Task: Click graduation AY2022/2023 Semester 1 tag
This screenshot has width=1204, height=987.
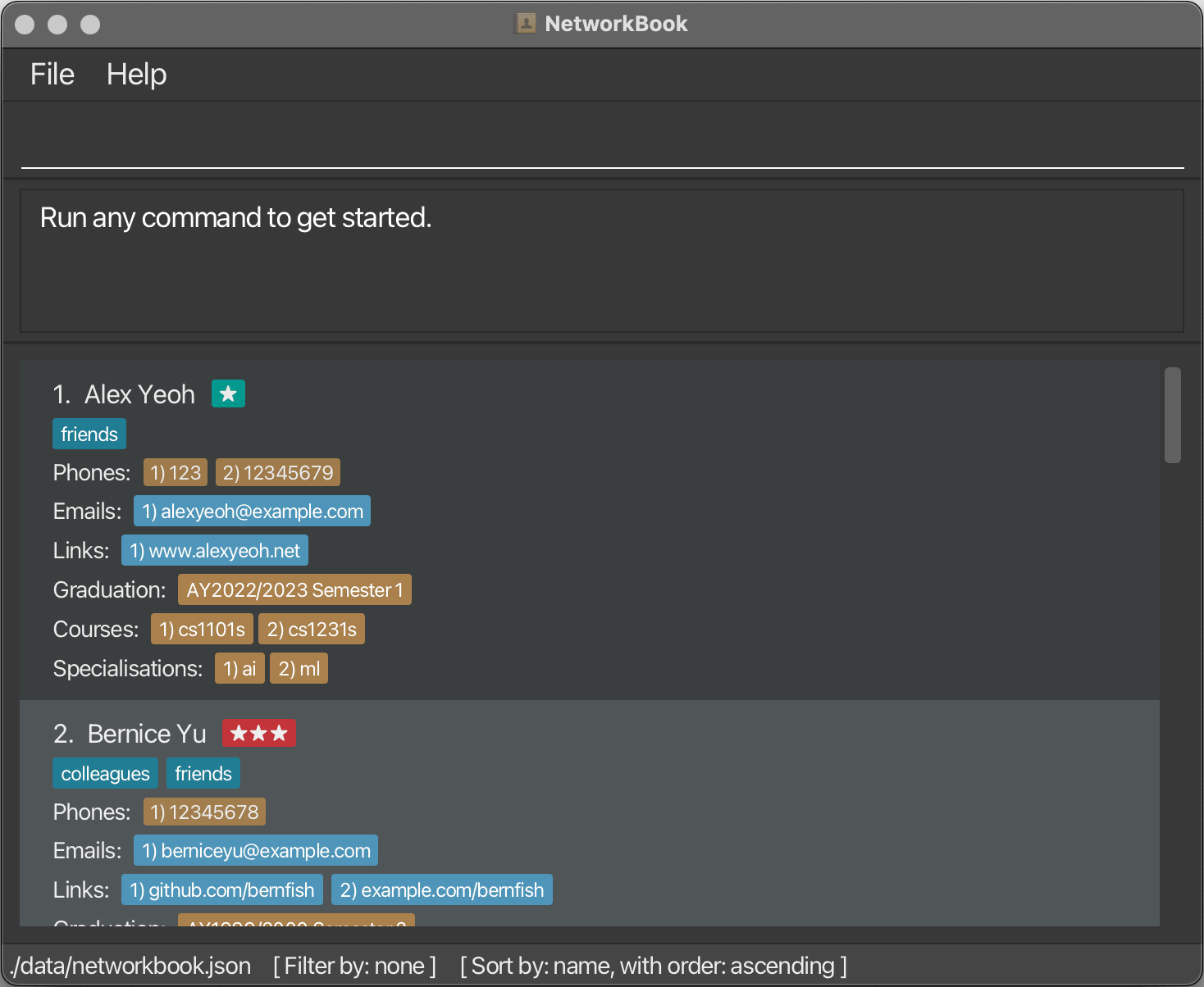Action: pyautogui.click(x=294, y=589)
